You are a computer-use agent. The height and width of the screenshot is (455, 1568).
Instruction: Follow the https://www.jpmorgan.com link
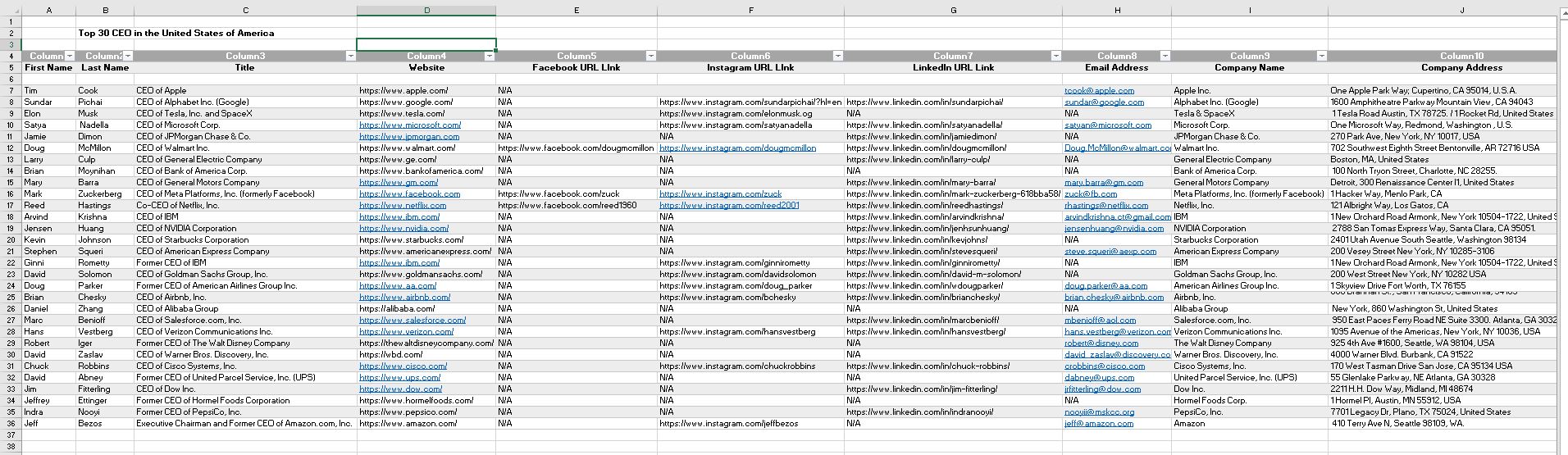tap(409, 136)
